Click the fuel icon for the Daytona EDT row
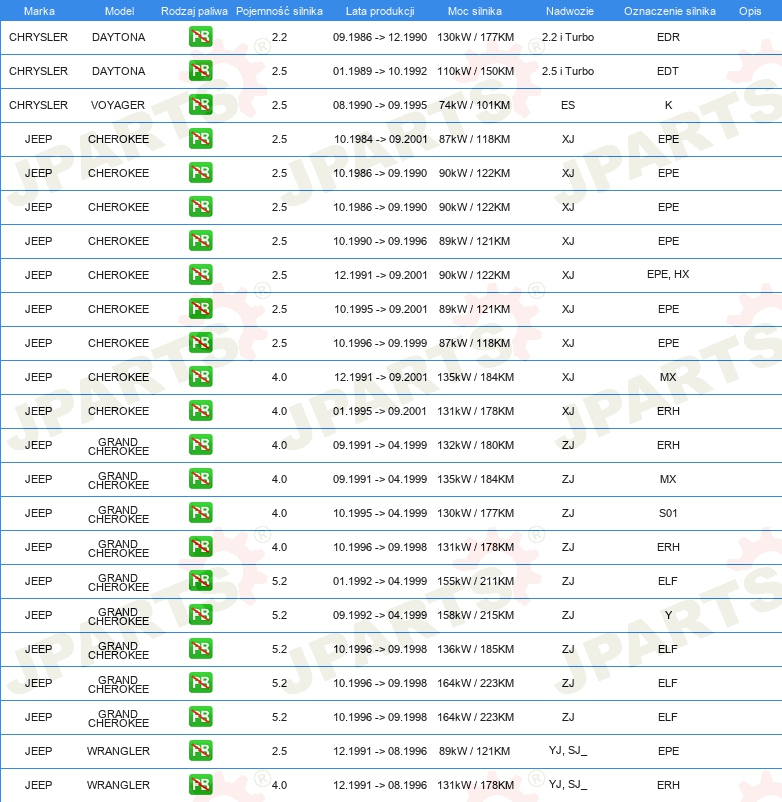The image size is (782, 802). pyautogui.click(x=200, y=71)
